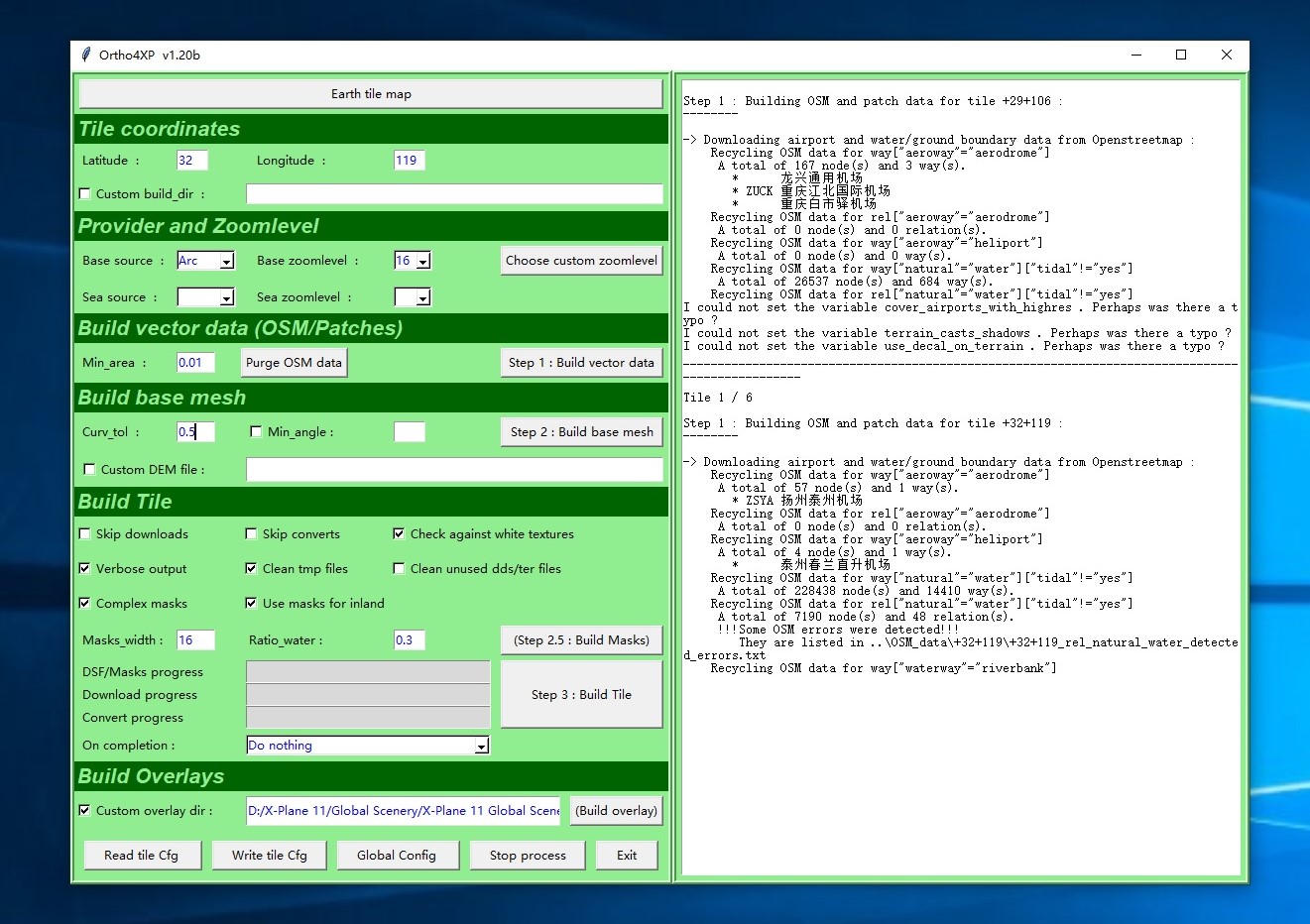Uncheck Clean tmp files checkbox

pyautogui.click(x=252, y=569)
